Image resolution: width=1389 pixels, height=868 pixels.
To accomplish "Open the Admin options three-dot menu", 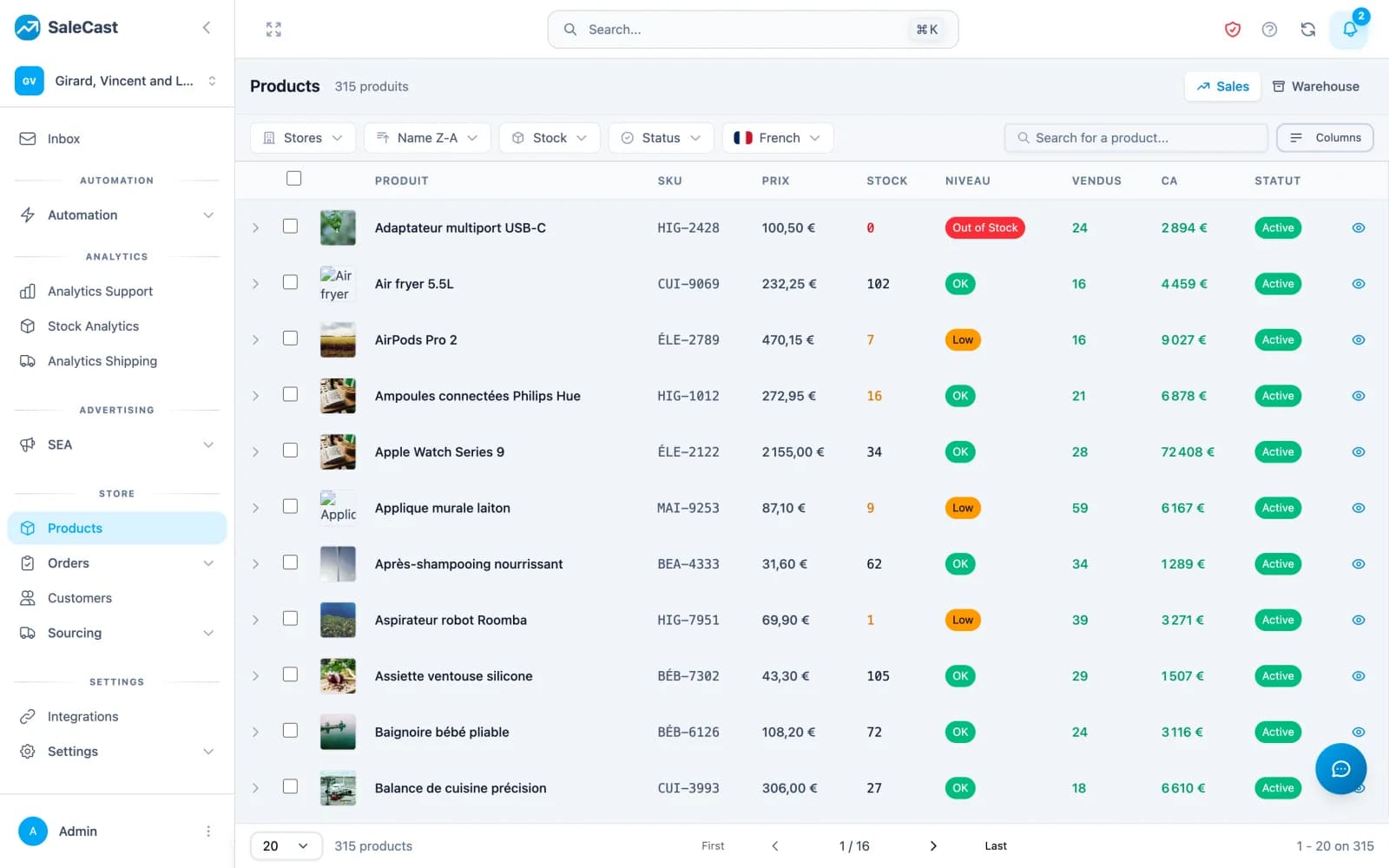I will [208, 832].
